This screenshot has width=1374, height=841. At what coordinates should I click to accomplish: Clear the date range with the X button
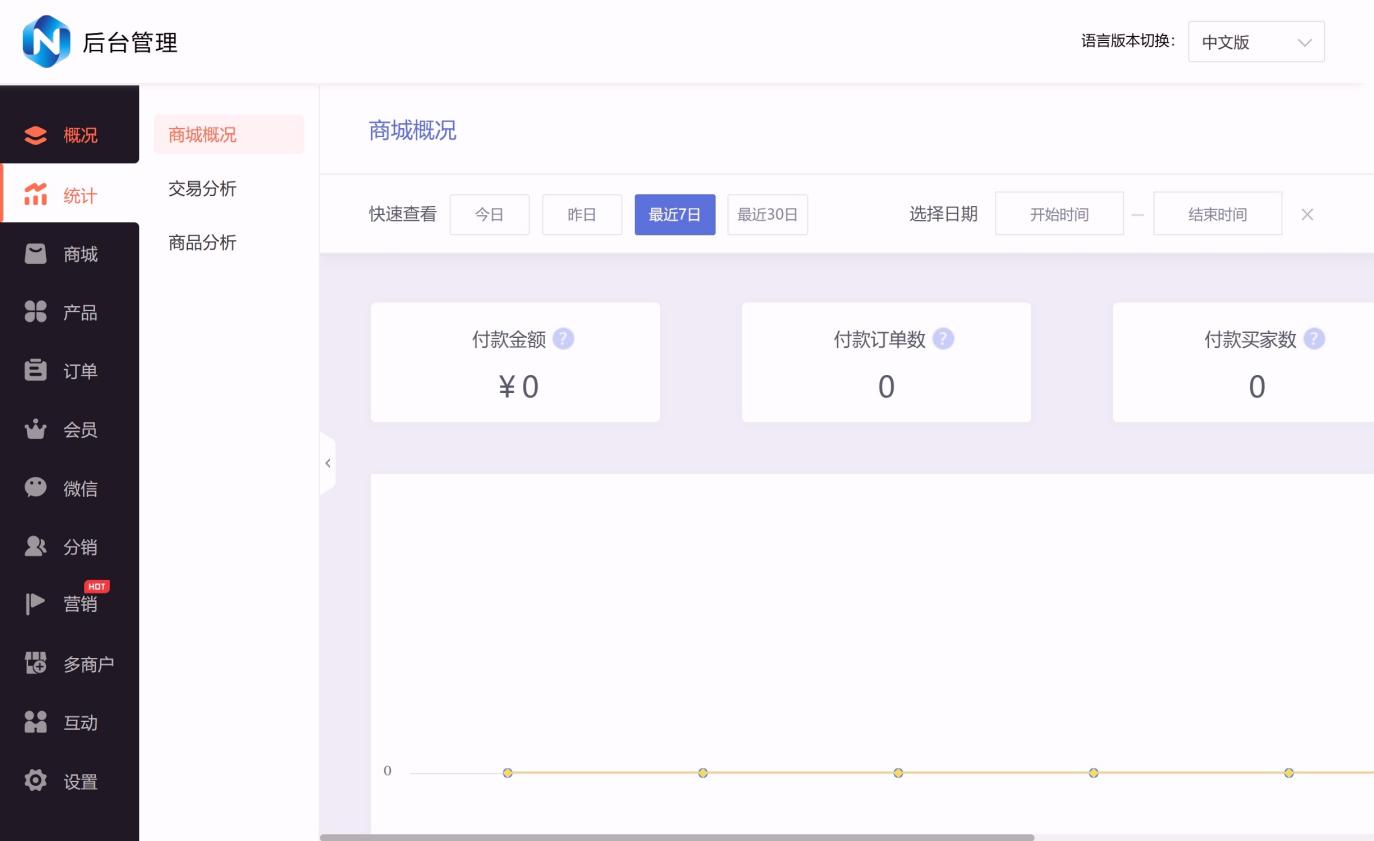tap(1307, 215)
